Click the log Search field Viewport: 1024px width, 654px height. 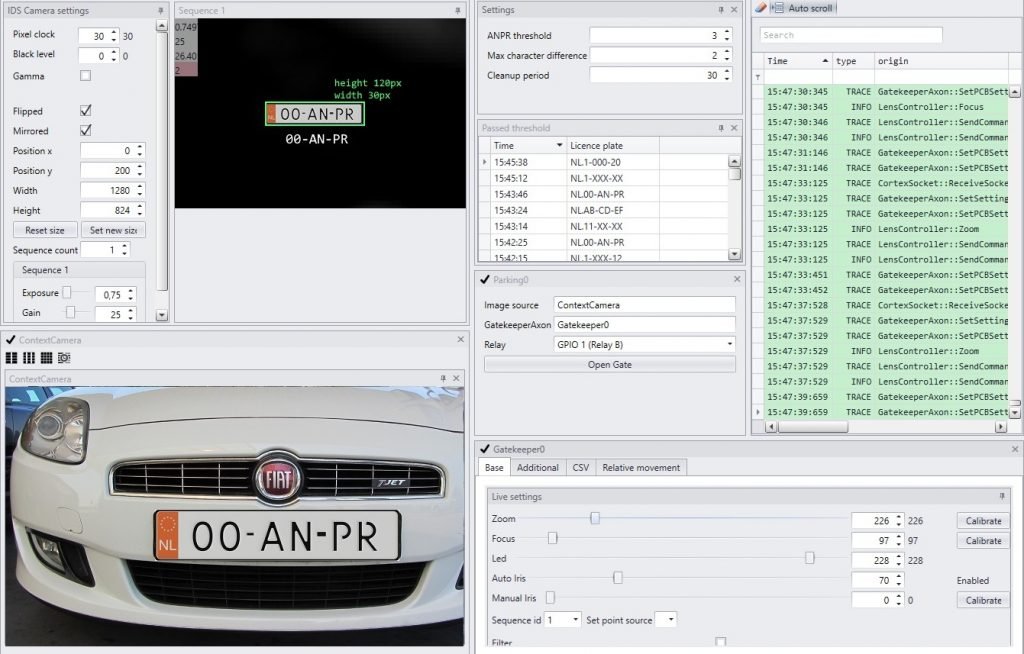851,35
